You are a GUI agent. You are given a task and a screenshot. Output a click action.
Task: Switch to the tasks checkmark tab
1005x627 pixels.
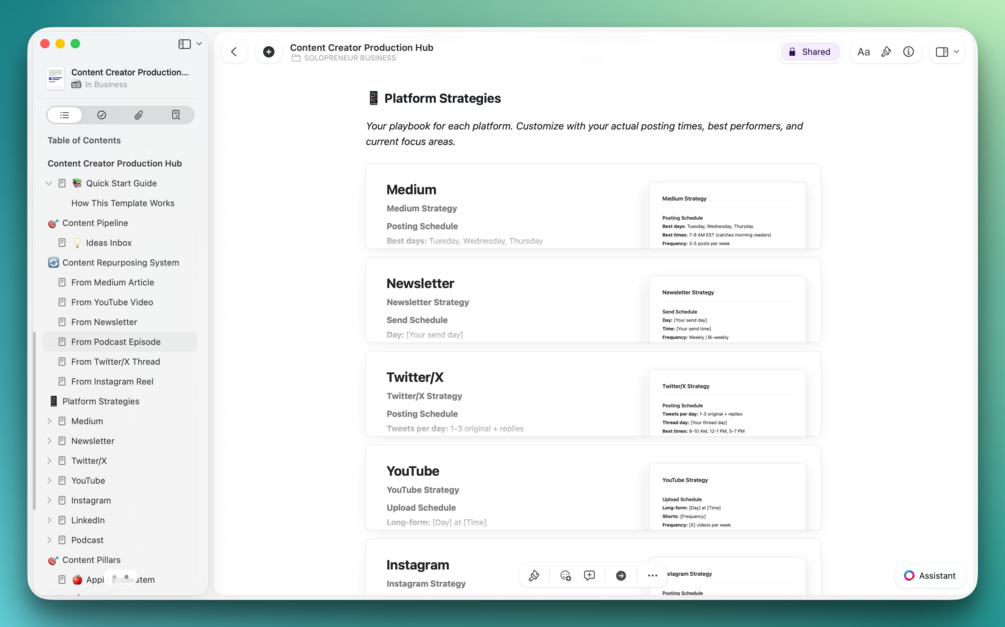coord(101,115)
